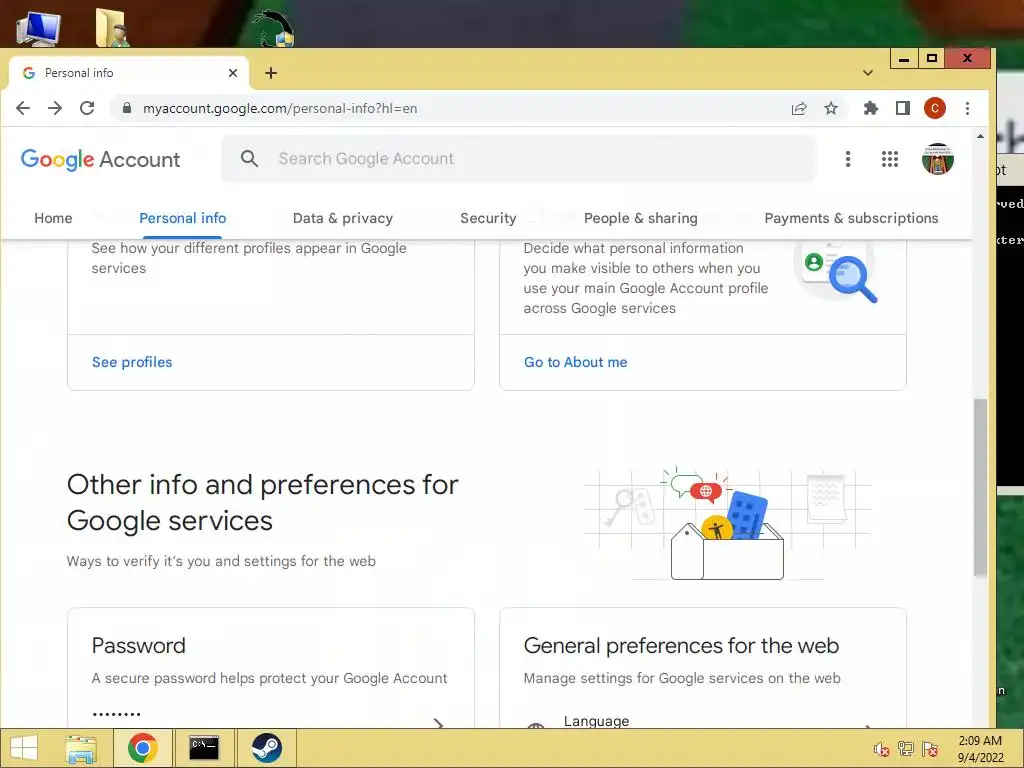Screen dimensions: 1024x768
Task: Click the Action Center flag tray icon
Action: point(930,749)
